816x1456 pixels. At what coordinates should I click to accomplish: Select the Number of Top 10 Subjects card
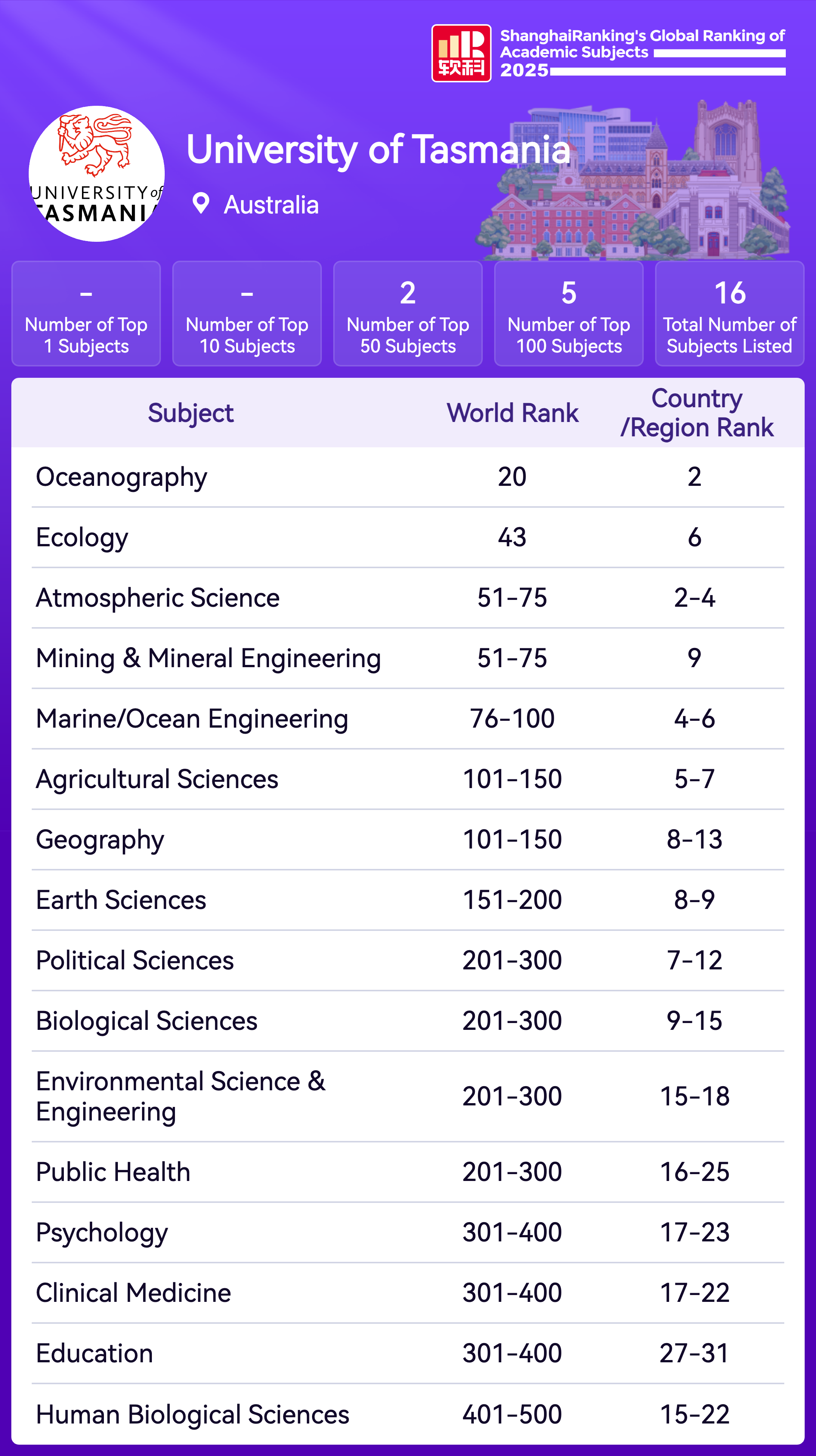tap(247, 314)
